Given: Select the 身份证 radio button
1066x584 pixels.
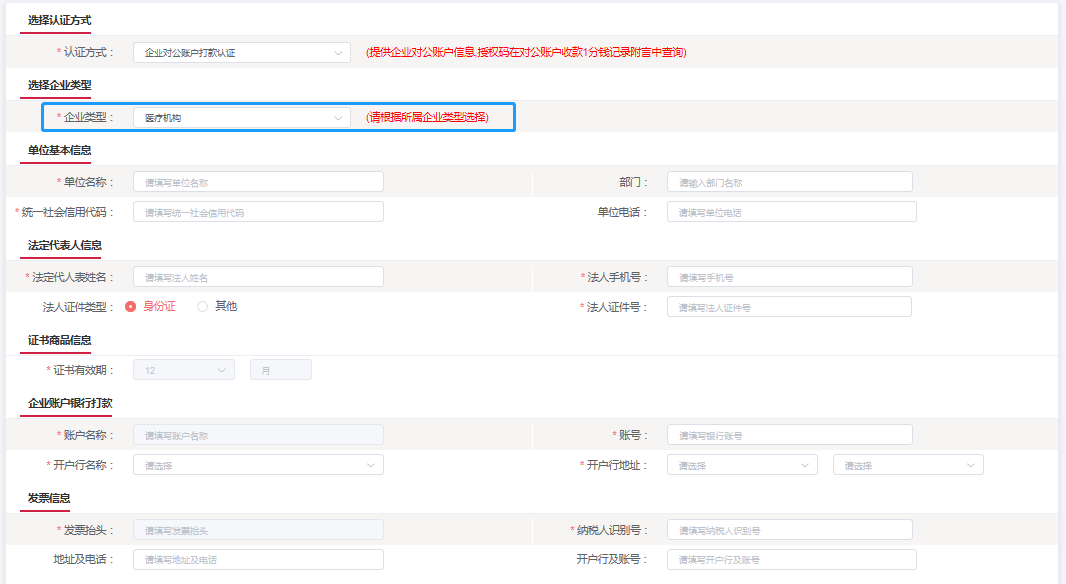Looking at the screenshot, I should (x=131, y=307).
